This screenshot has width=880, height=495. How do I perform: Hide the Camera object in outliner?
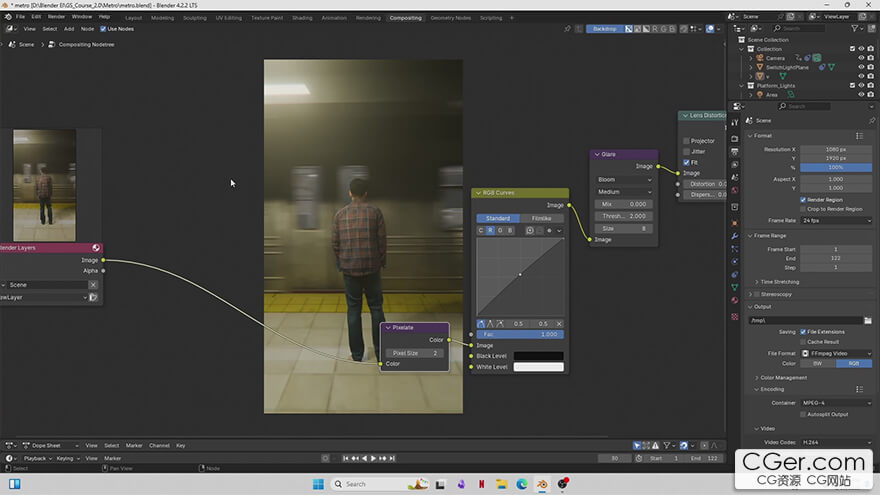tap(861, 58)
